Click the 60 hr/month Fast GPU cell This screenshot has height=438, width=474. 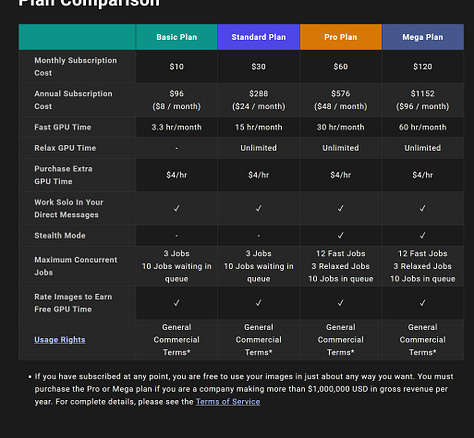423,127
